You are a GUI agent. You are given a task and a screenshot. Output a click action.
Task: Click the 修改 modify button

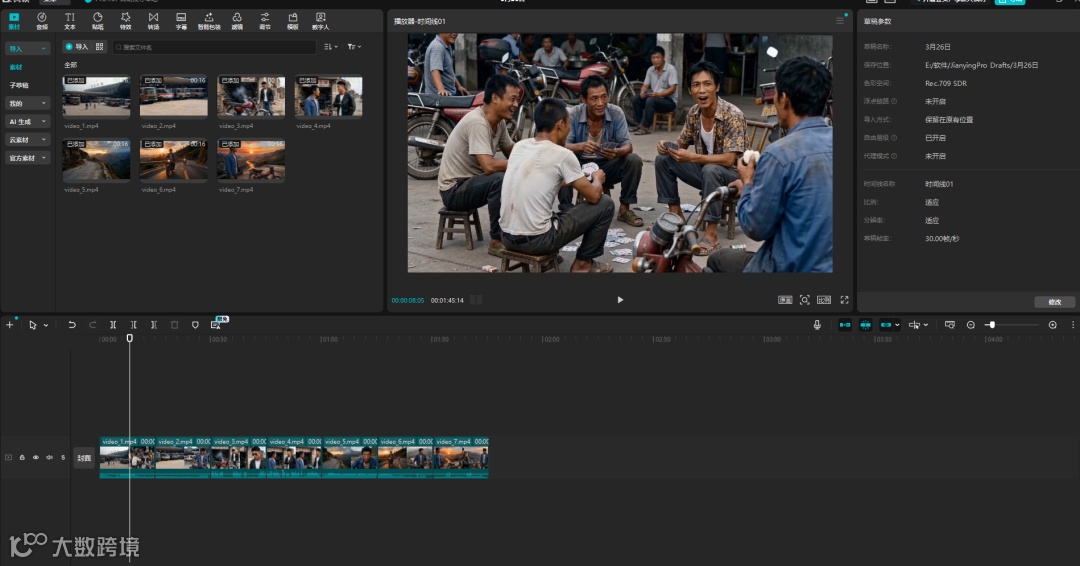(x=1055, y=302)
